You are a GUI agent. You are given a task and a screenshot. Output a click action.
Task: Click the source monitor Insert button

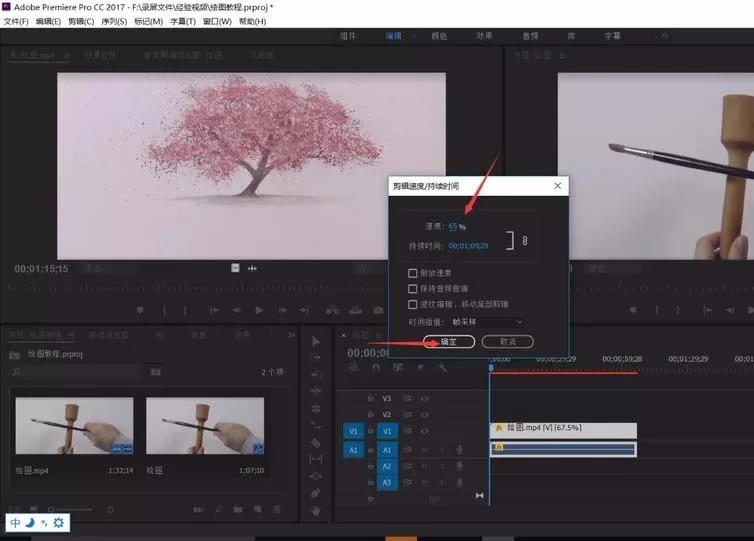(332, 310)
